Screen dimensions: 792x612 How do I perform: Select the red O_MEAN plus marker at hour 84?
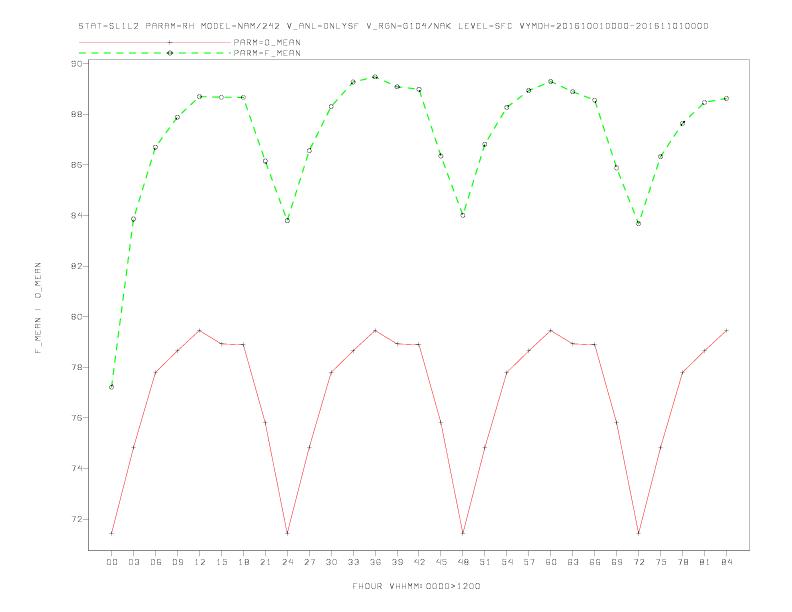coord(726,331)
